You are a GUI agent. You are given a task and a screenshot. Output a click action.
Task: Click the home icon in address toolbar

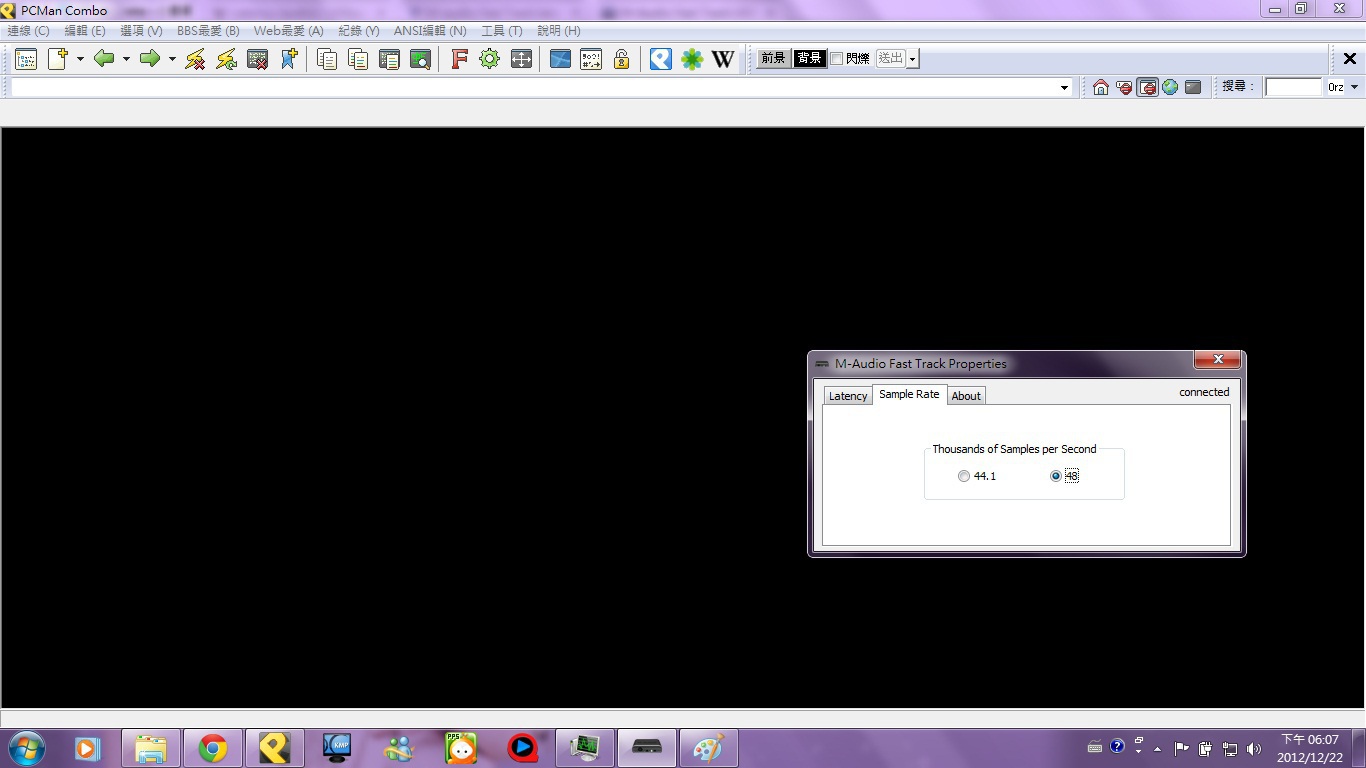tap(1101, 87)
